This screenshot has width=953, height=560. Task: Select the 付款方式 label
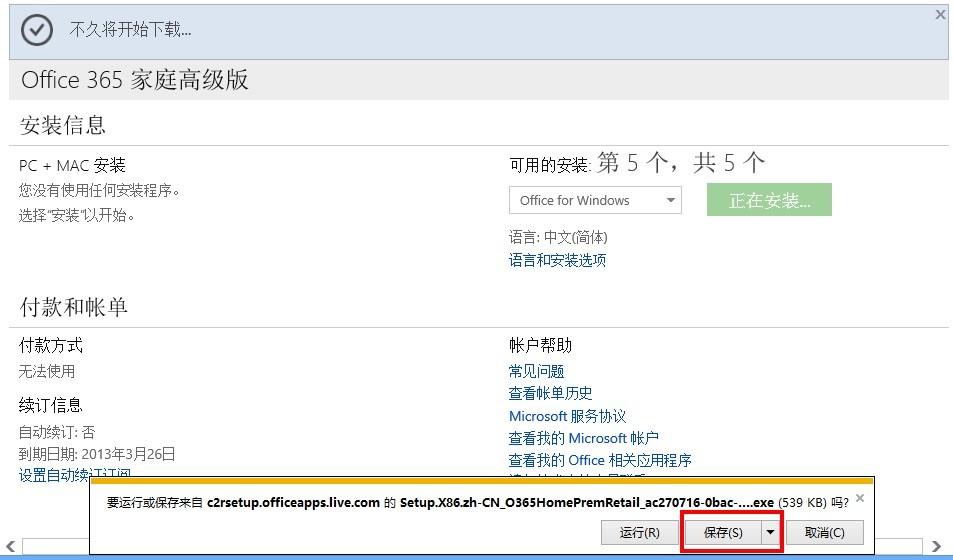50,345
